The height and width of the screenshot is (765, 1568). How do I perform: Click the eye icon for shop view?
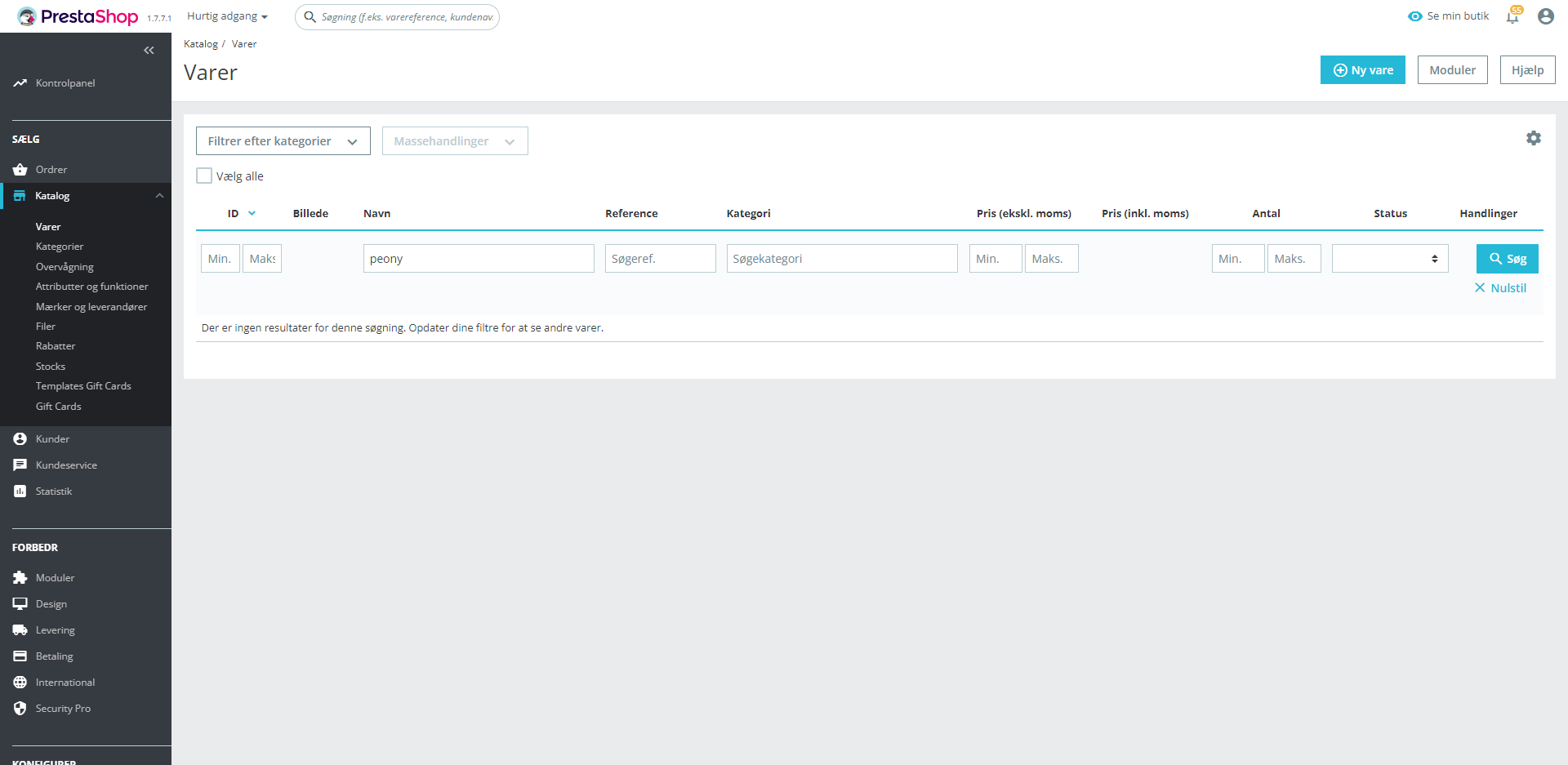click(x=1415, y=16)
